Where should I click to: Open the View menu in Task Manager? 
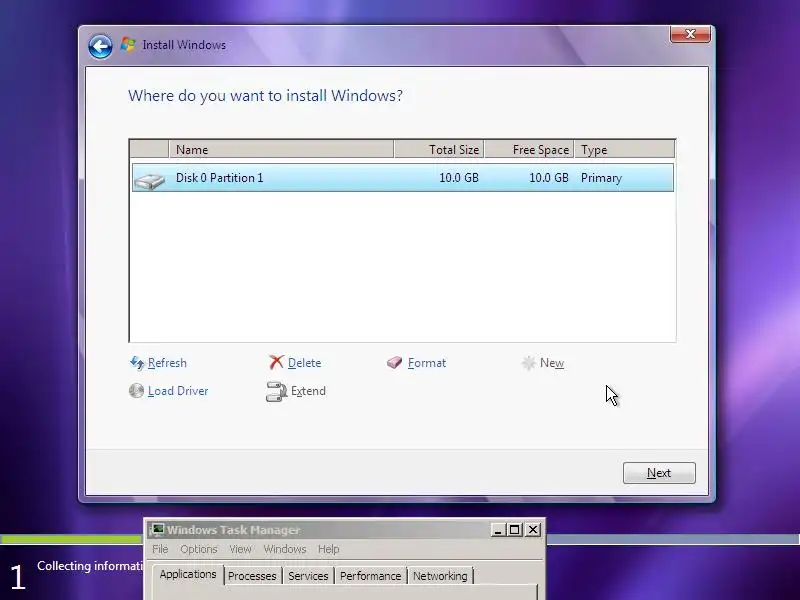coord(240,549)
